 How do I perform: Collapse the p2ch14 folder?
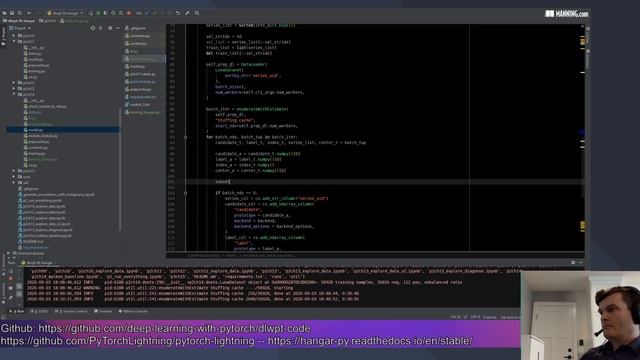coord(14,94)
